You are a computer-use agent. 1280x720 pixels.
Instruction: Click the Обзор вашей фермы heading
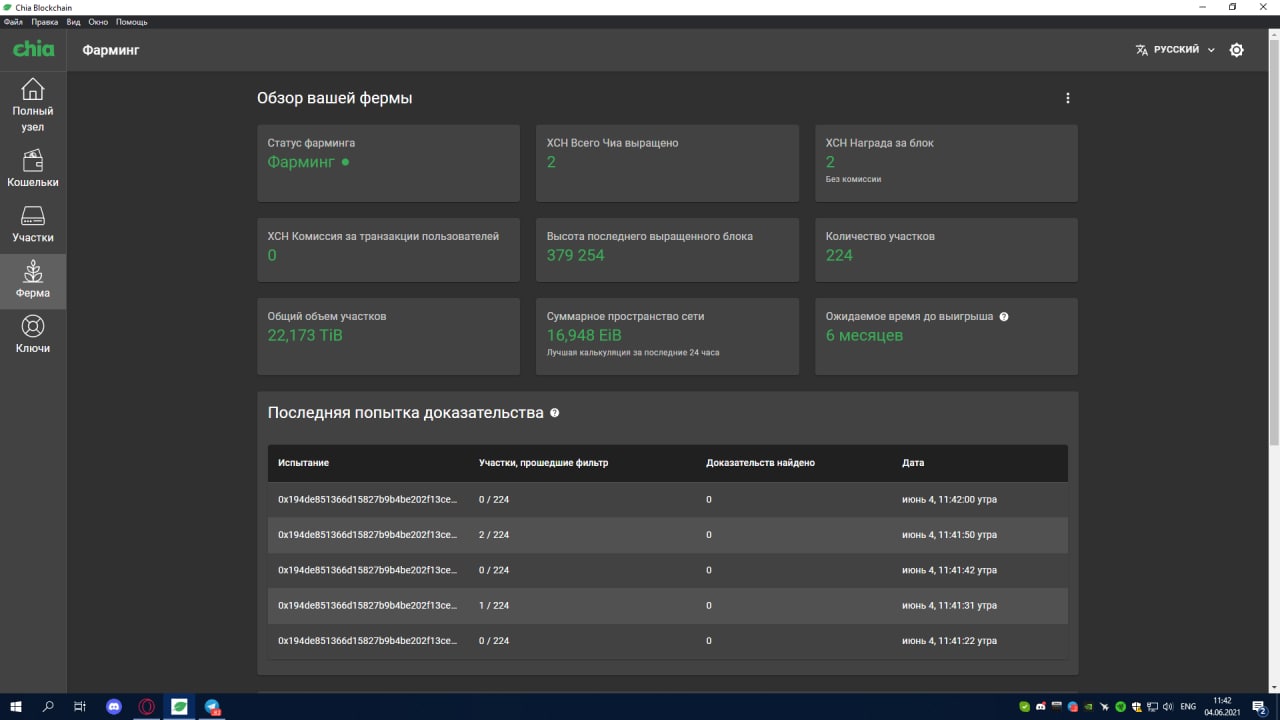334,98
